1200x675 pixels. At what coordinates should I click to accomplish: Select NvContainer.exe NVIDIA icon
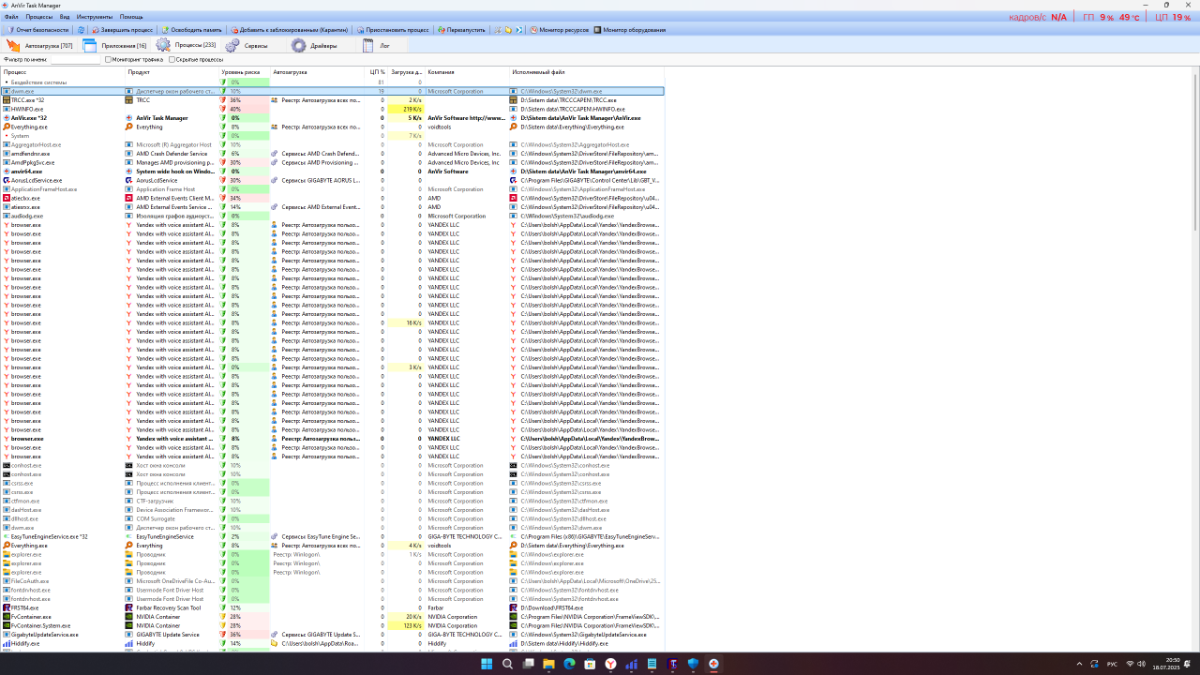(6, 617)
